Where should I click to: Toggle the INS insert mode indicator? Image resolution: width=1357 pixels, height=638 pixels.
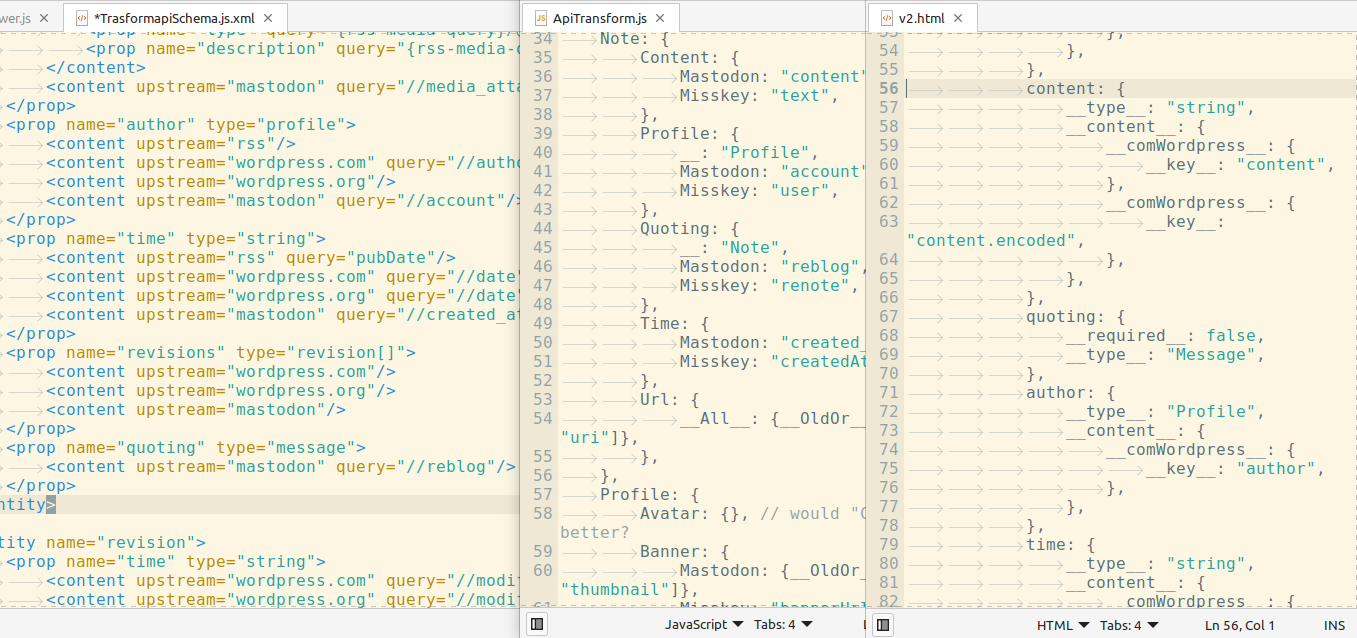pyautogui.click(x=1334, y=625)
